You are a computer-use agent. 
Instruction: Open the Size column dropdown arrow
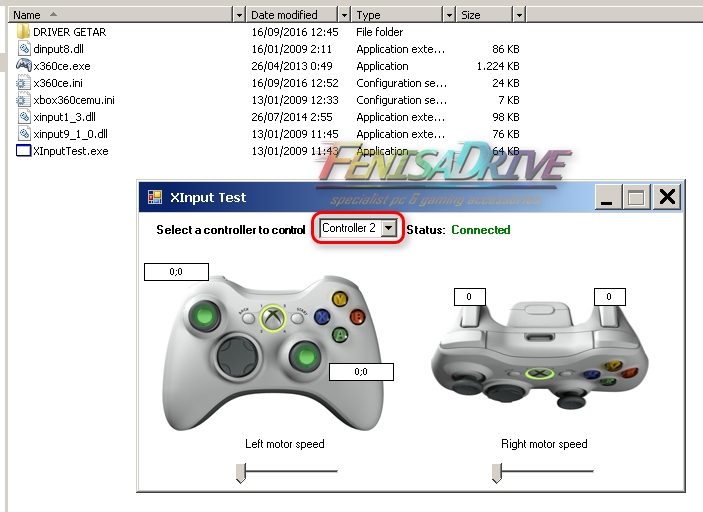click(x=519, y=15)
